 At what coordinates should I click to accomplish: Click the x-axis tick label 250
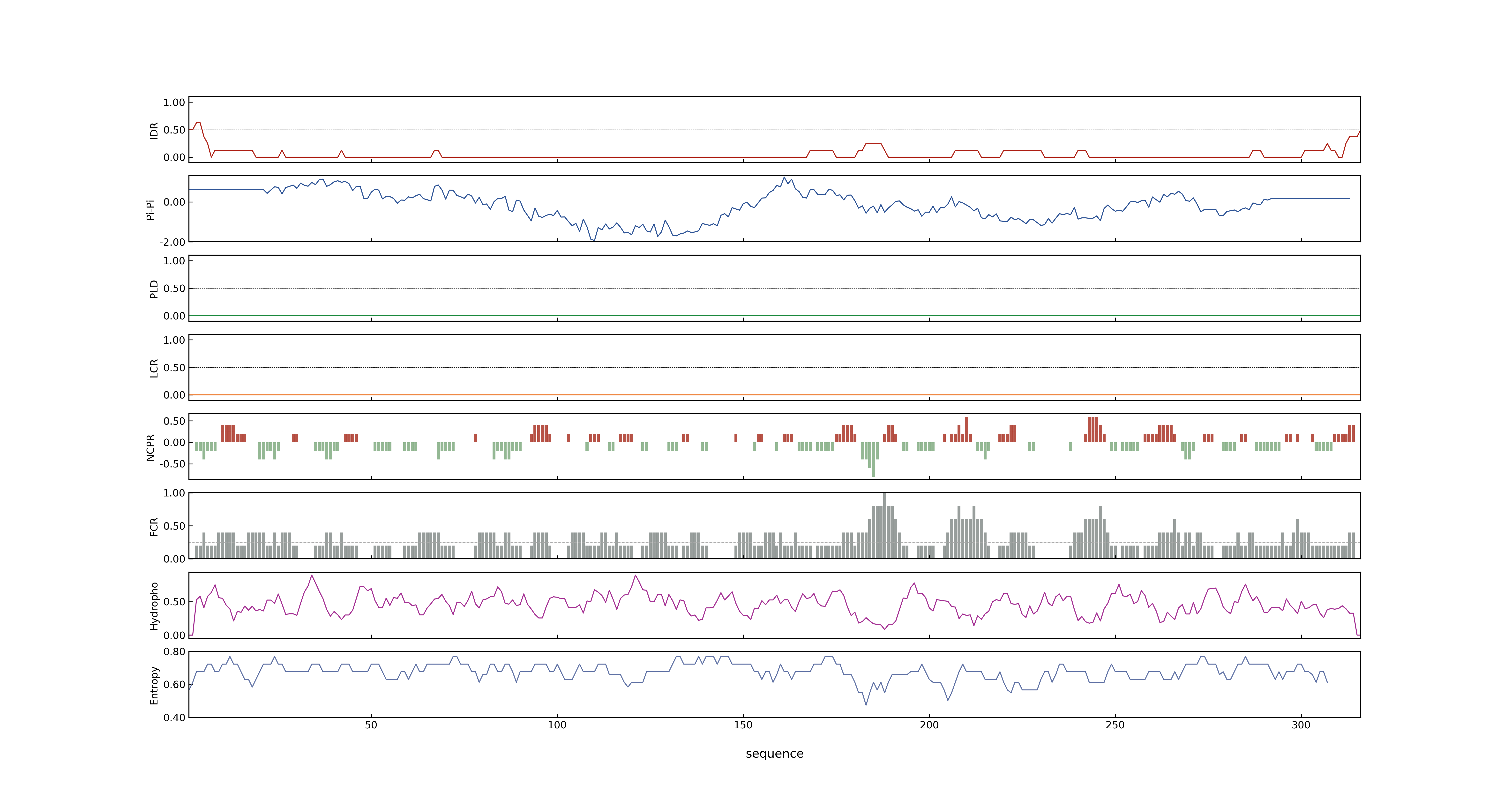tap(1115, 725)
